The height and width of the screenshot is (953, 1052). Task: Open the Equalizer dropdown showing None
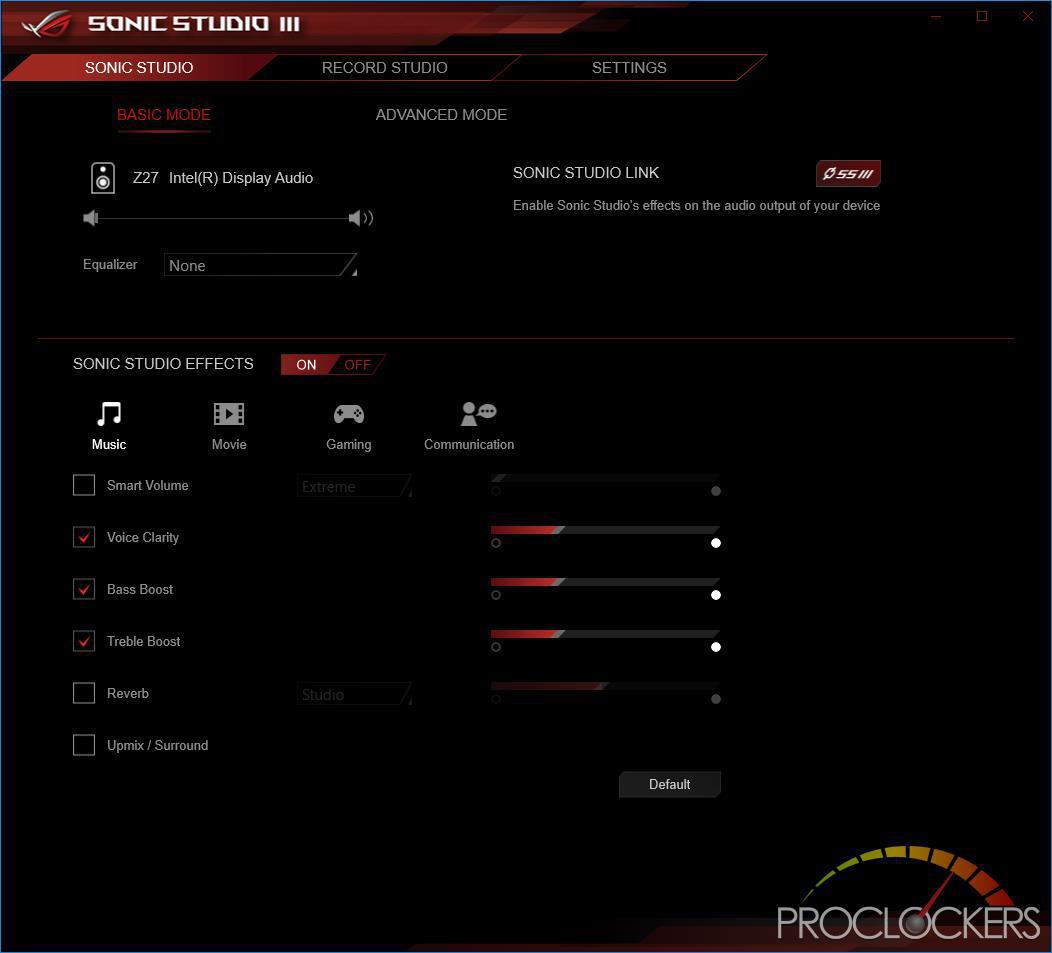click(260, 265)
